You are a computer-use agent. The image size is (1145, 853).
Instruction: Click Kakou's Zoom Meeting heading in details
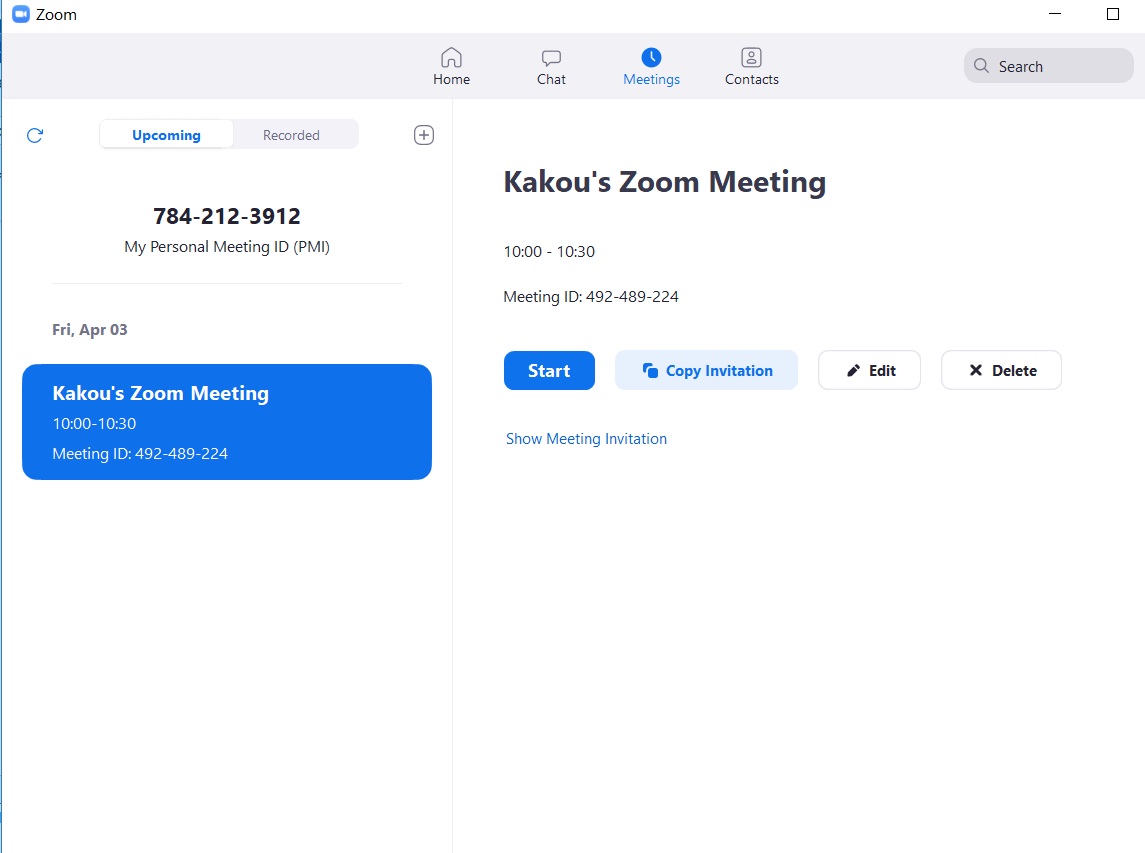(x=665, y=182)
